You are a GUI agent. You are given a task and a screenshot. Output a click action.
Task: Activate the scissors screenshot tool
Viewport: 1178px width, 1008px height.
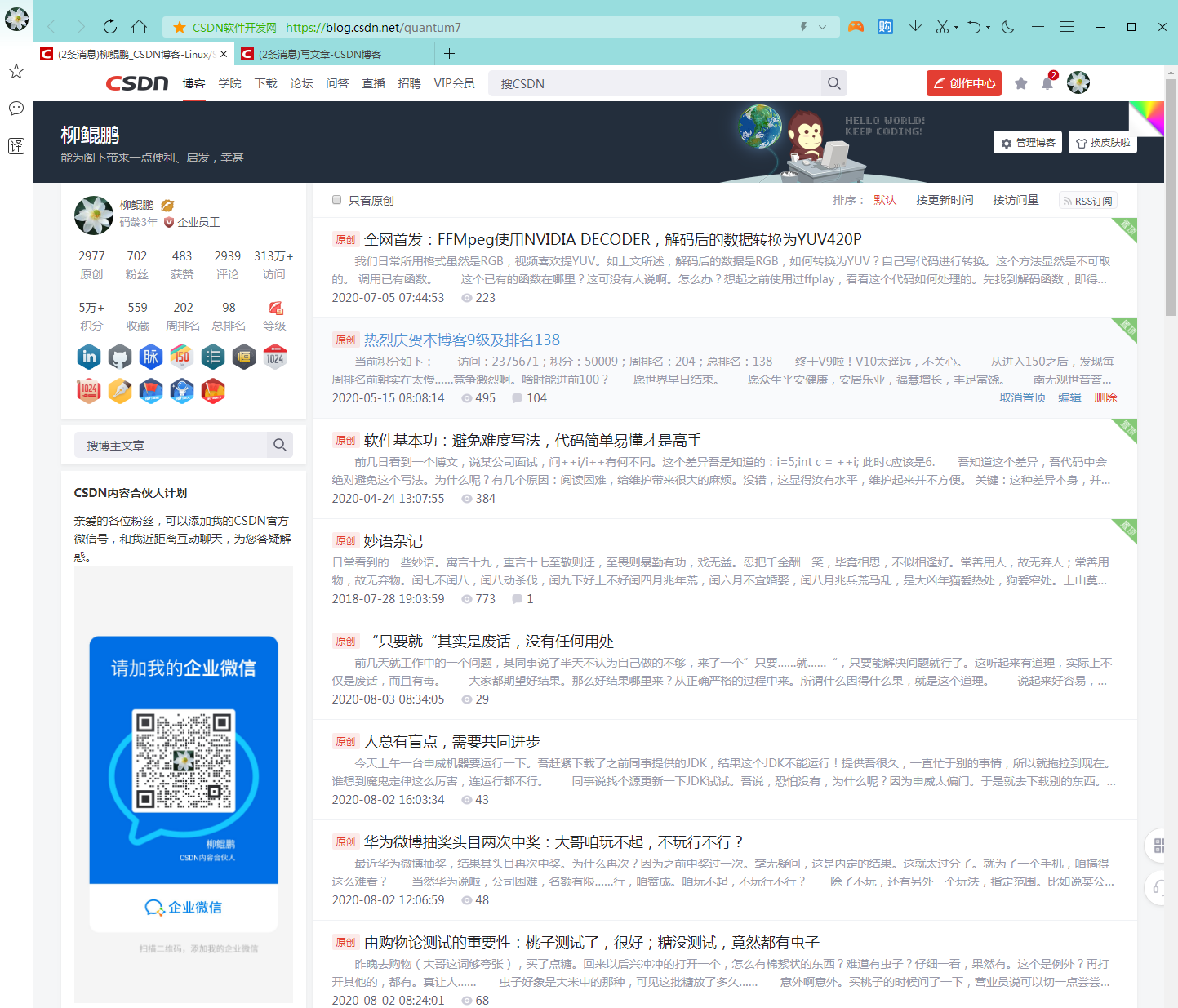(942, 27)
